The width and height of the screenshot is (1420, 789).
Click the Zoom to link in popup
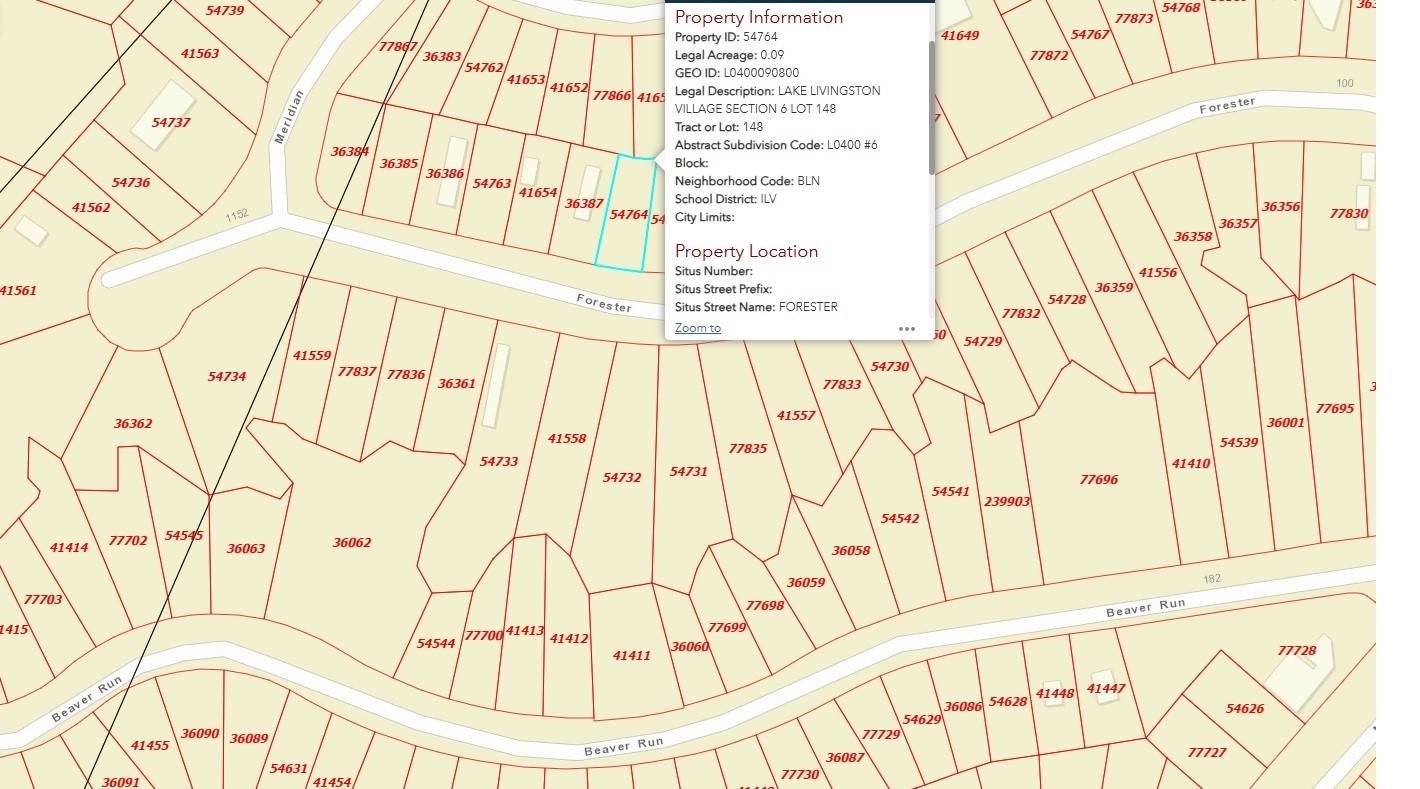click(x=697, y=328)
